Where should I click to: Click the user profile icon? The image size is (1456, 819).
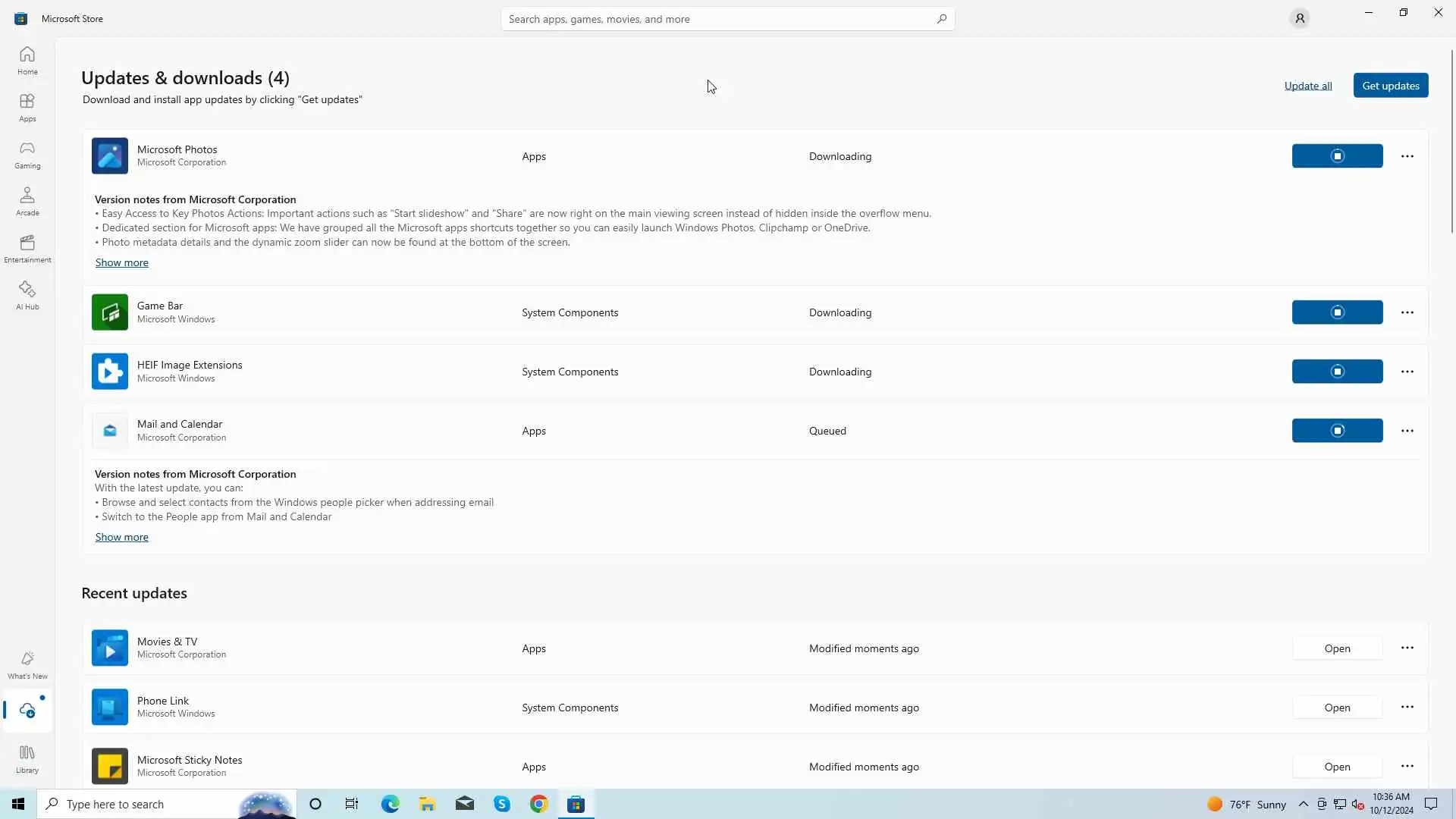tap(1299, 18)
